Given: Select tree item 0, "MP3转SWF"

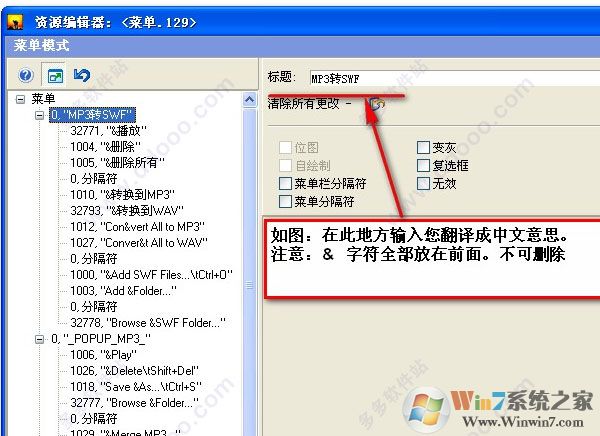Looking at the screenshot, I should [92, 115].
